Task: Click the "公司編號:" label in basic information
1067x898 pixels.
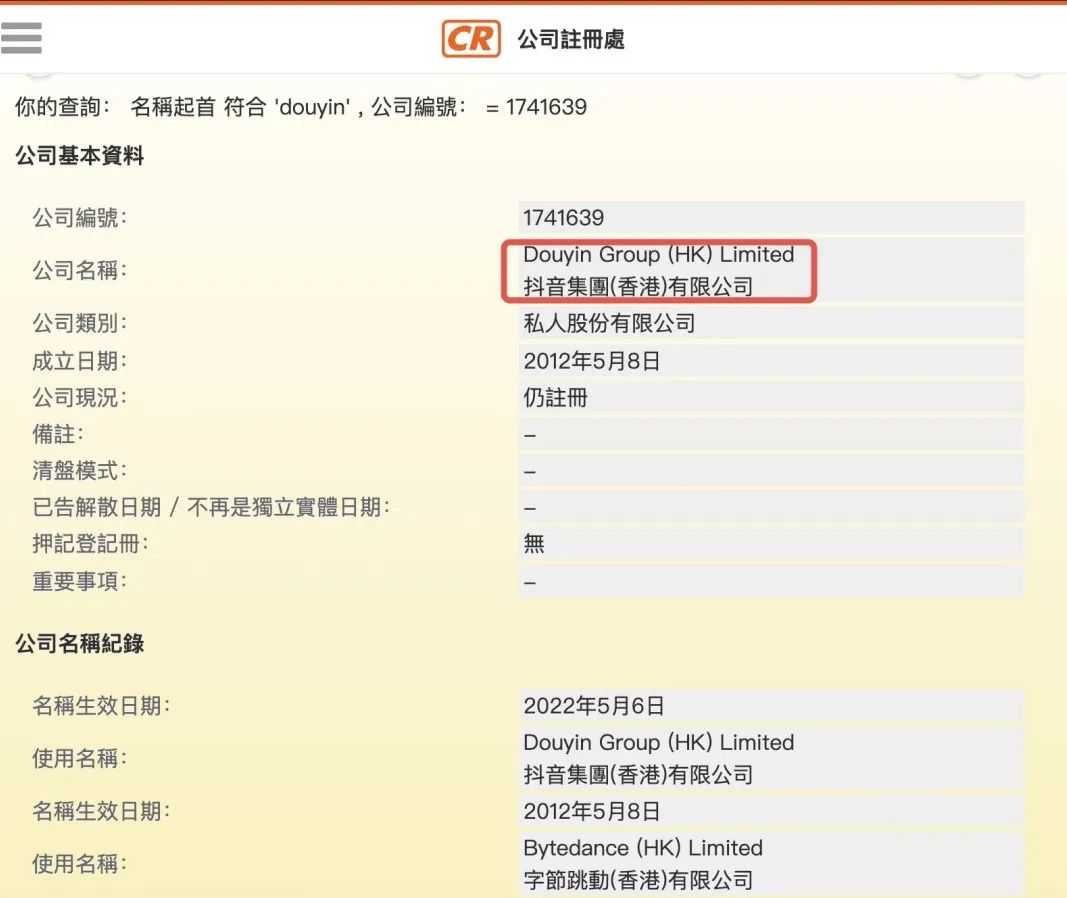Action: tap(80, 218)
